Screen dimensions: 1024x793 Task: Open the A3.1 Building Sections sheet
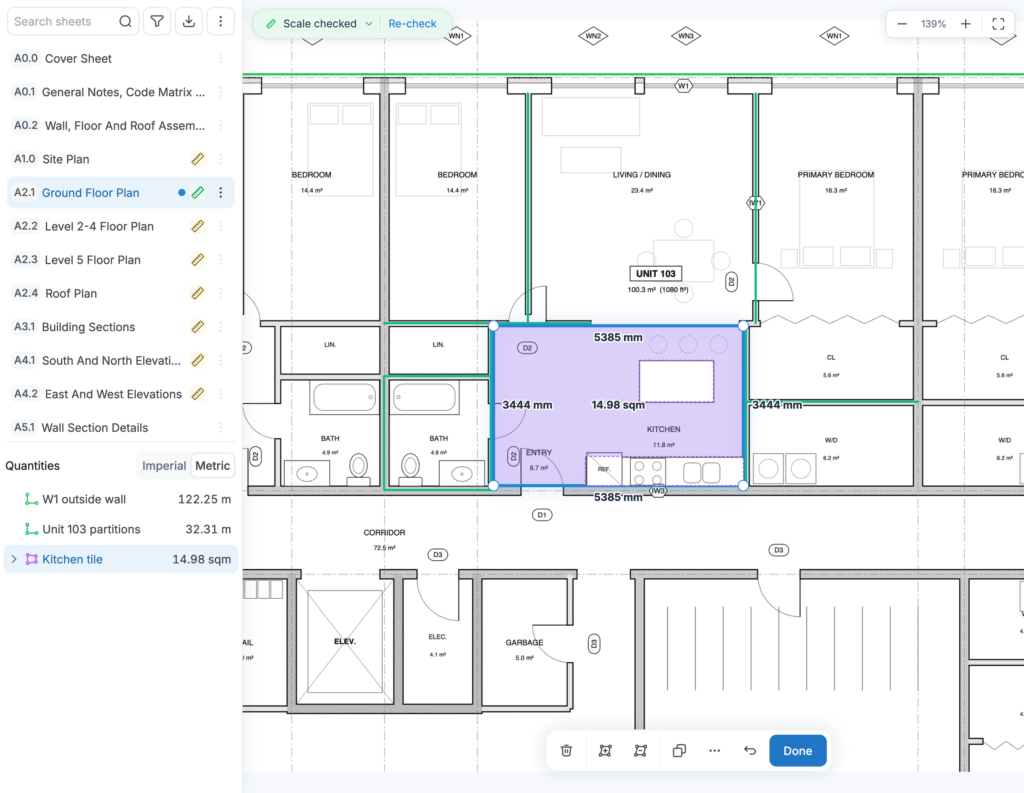click(x=121, y=327)
